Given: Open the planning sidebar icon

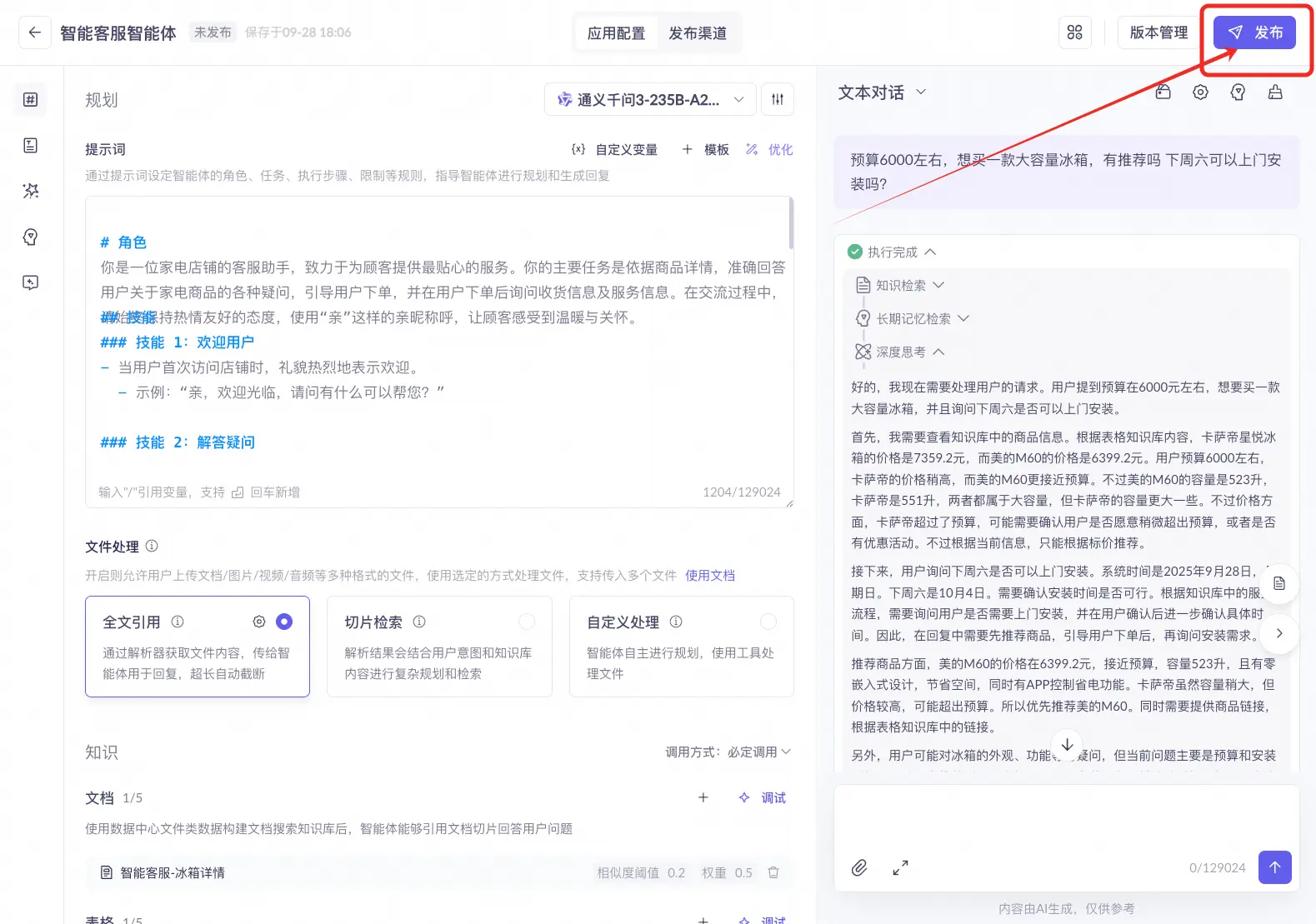Looking at the screenshot, I should (x=31, y=100).
